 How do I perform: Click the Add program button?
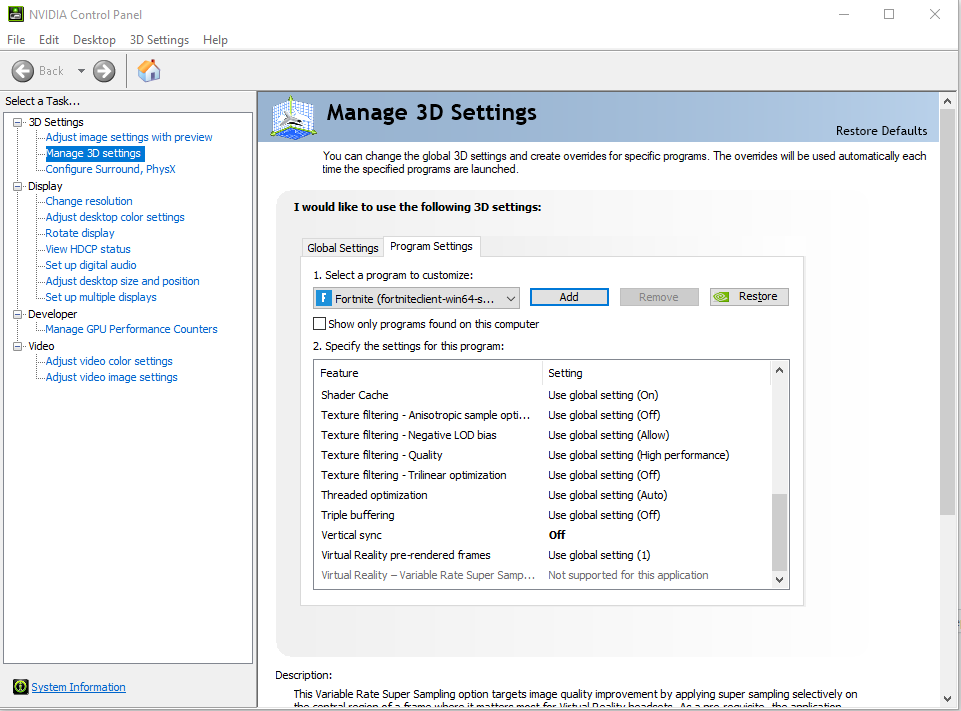pyautogui.click(x=569, y=297)
